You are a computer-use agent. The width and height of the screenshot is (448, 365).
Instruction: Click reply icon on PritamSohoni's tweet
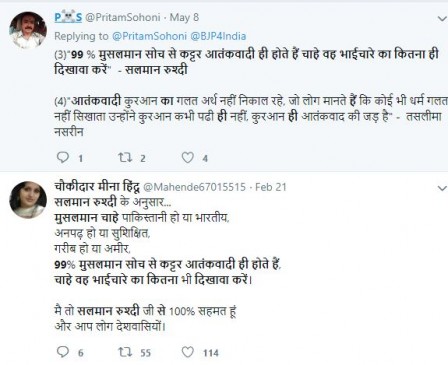pyautogui.click(x=63, y=157)
